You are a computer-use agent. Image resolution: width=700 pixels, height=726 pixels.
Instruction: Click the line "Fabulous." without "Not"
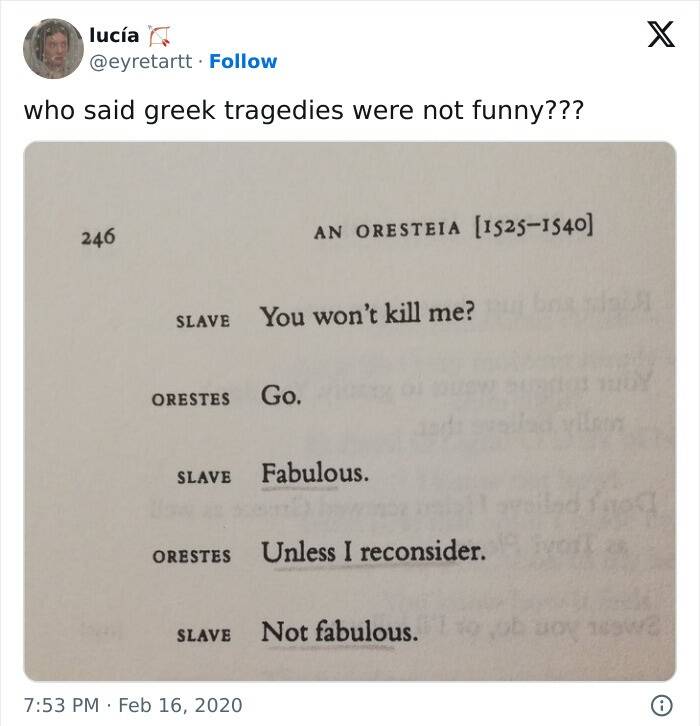click(x=315, y=473)
